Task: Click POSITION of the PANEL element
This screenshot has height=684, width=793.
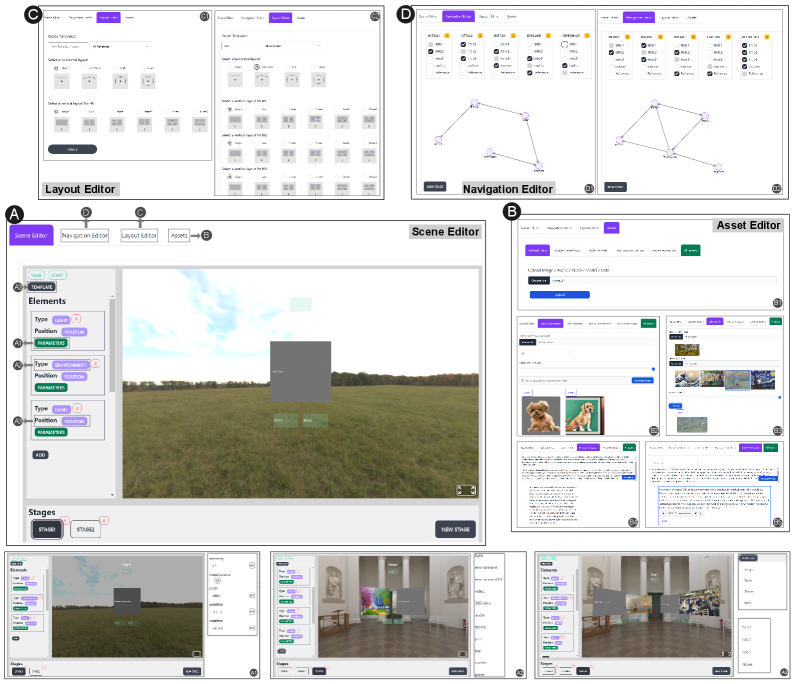Action: (74, 421)
